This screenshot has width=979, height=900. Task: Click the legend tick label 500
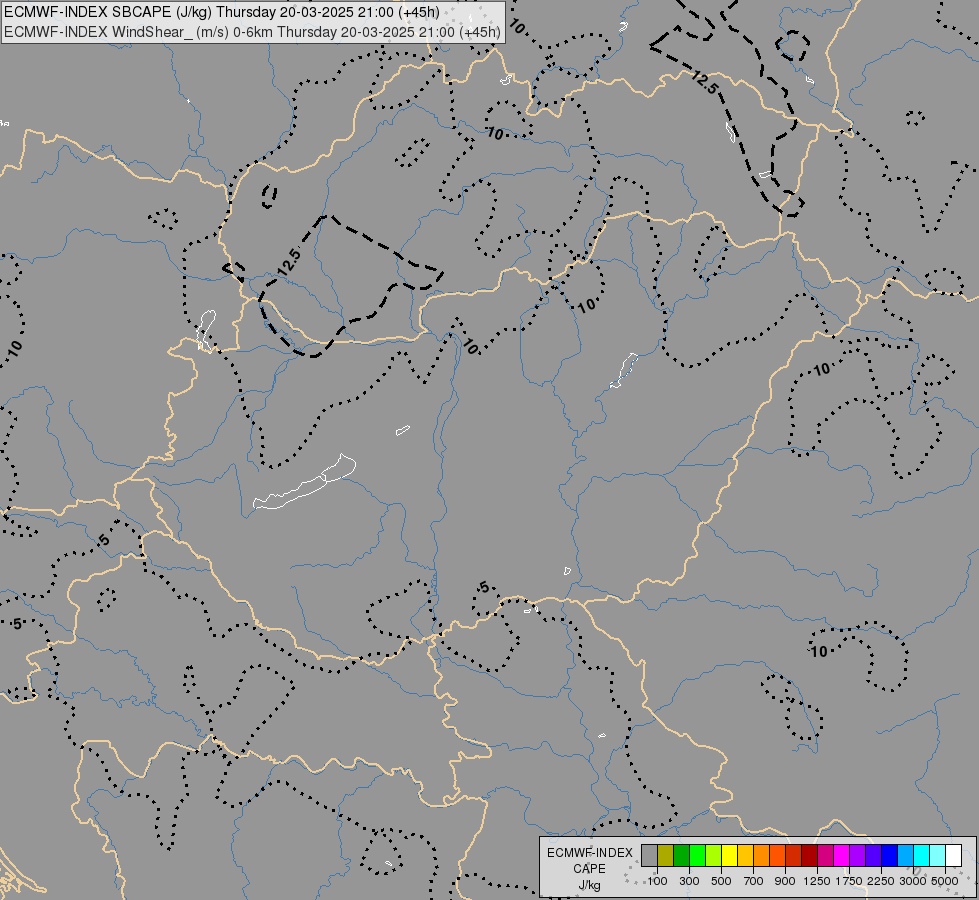(x=721, y=881)
